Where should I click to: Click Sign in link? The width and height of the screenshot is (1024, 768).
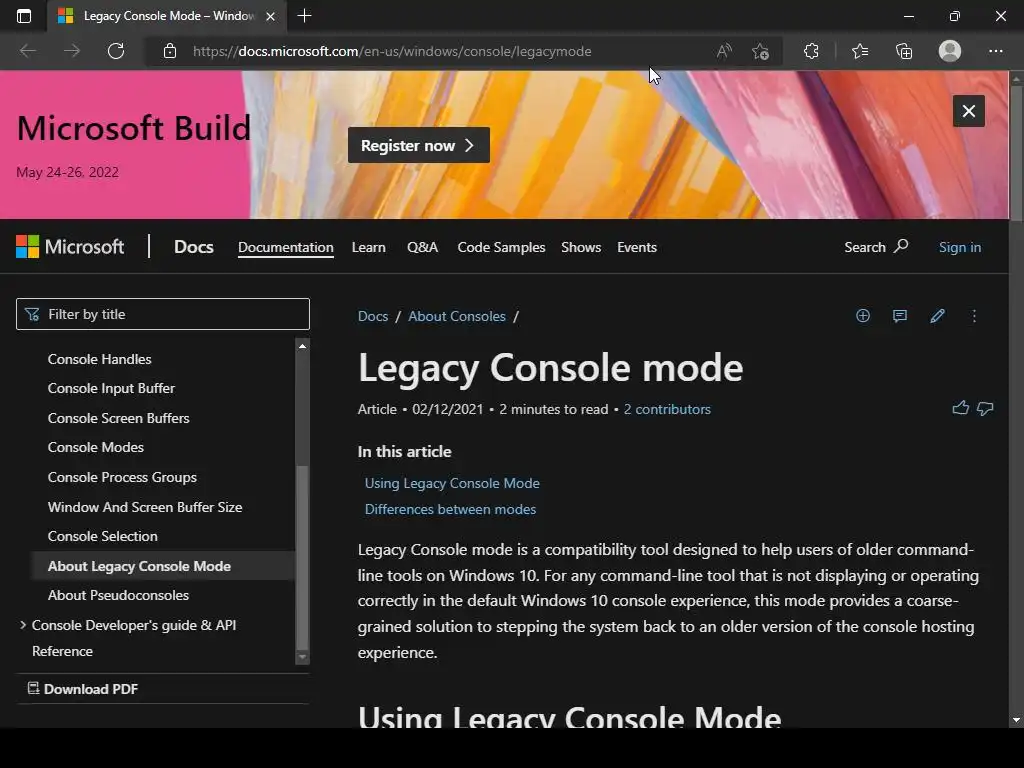click(x=959, y=247)
